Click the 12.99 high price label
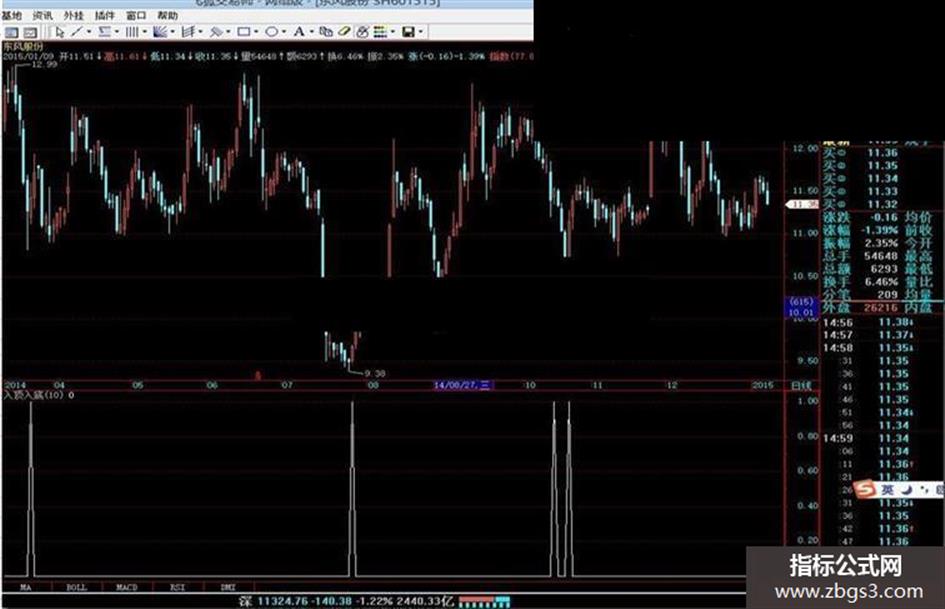This screenshot has height=609, width=945. 44,65
